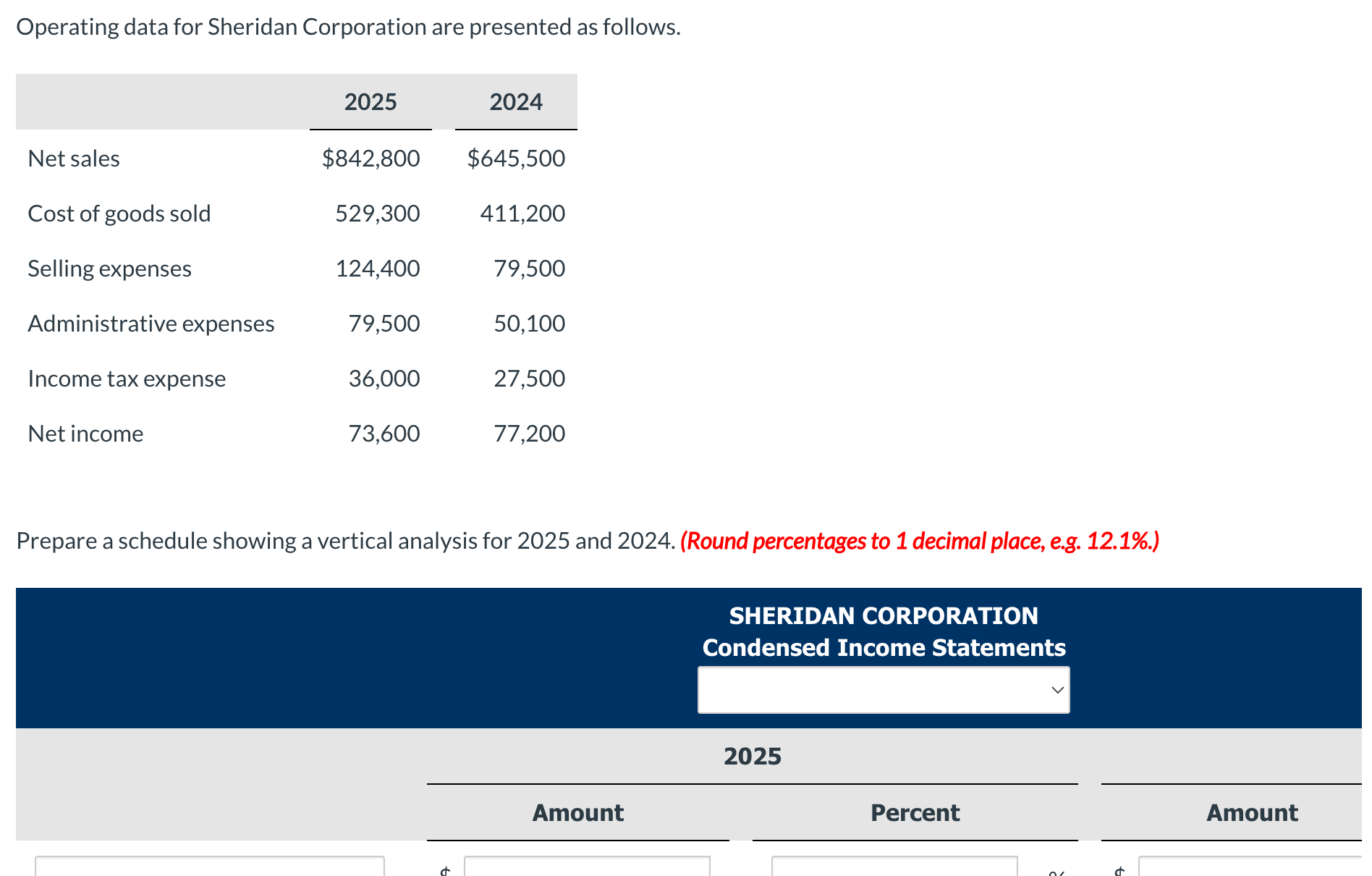Click the Selling expenses row label
1372x876 pixels.
click(x=109, y=268)
